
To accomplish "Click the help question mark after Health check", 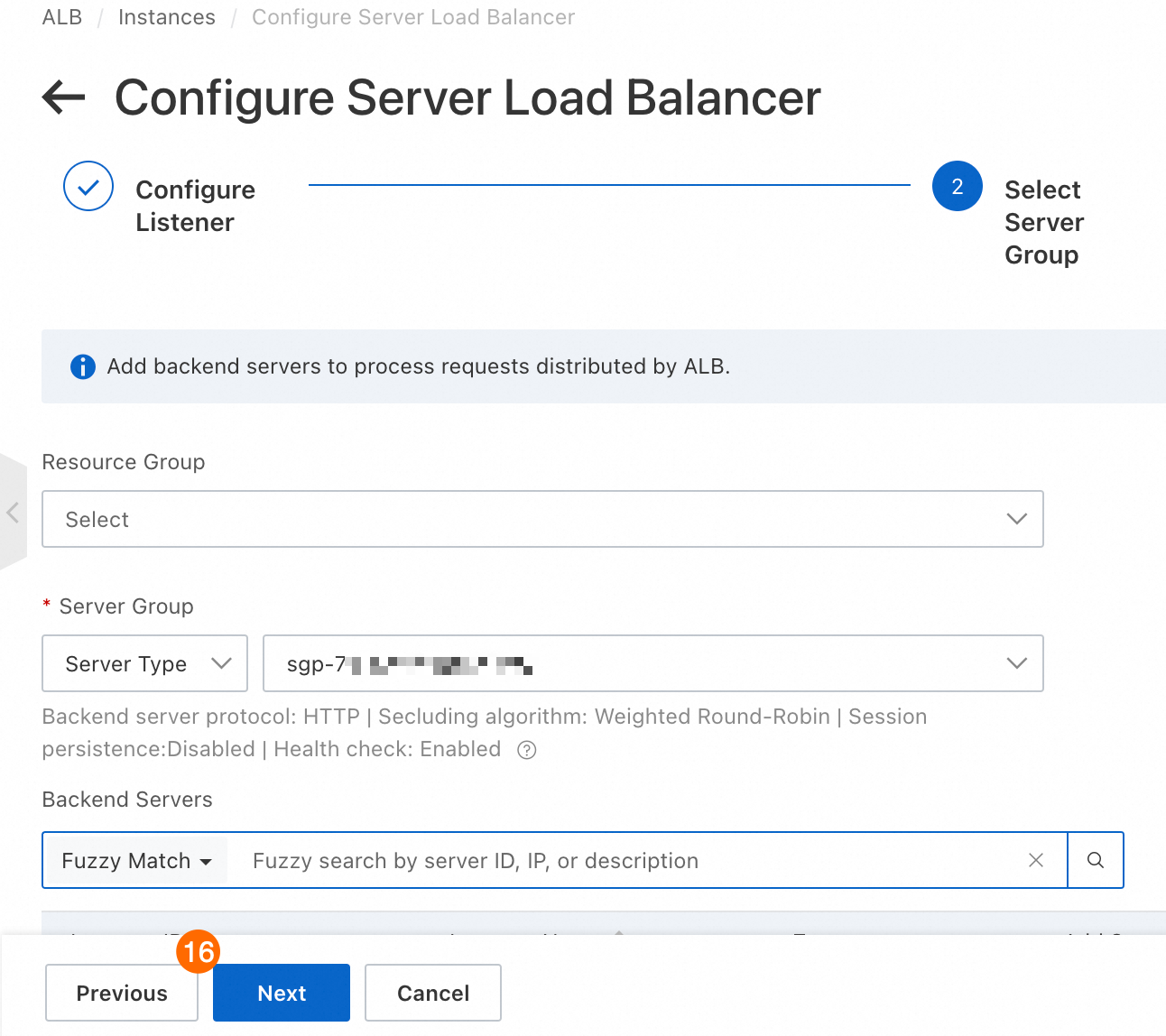I will click(x=527, y=750).
